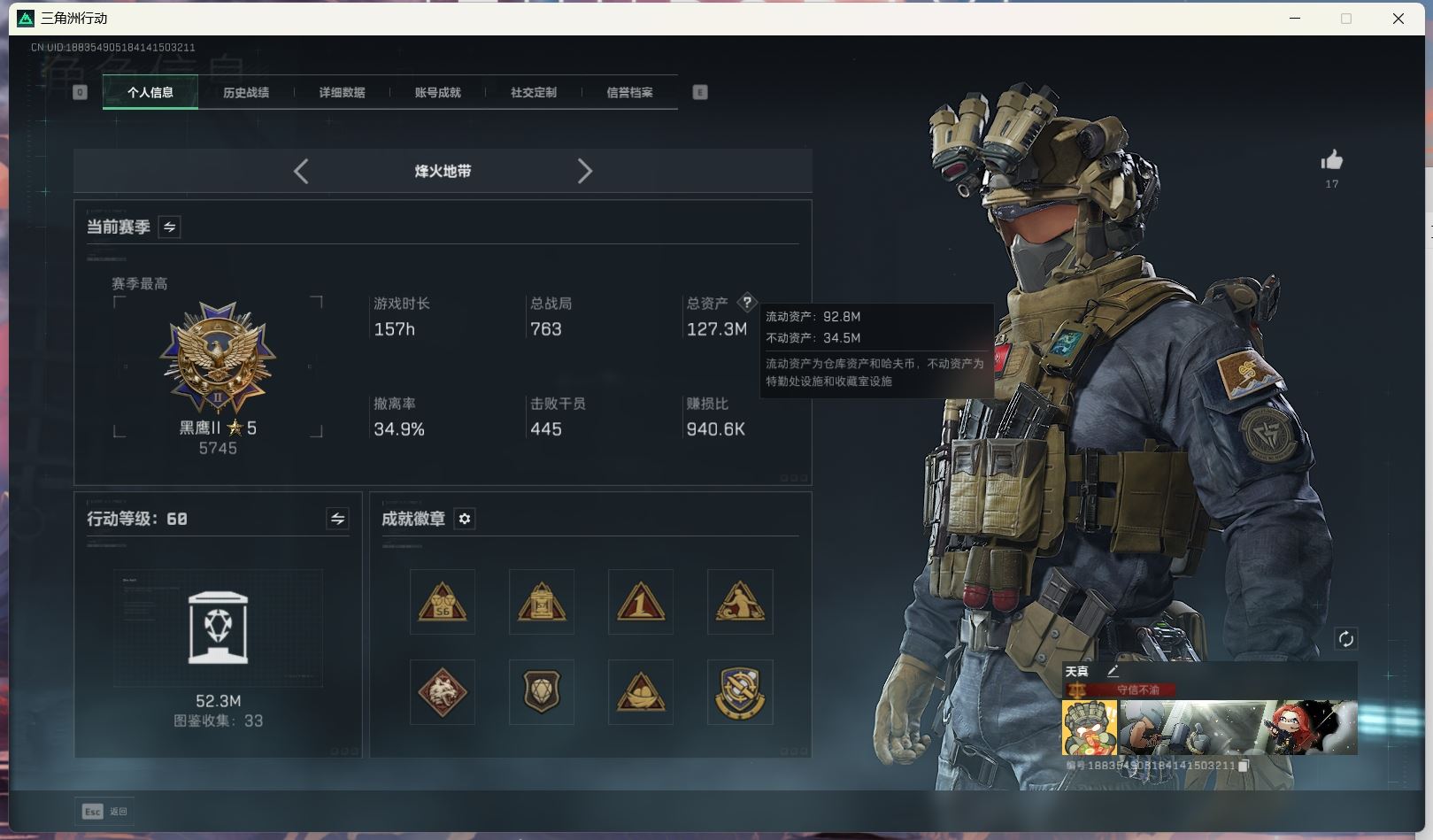The height and width of the screenshot is (840, 1433).
Task: Click the help icon beside 总资产
Action: (747, 303)
